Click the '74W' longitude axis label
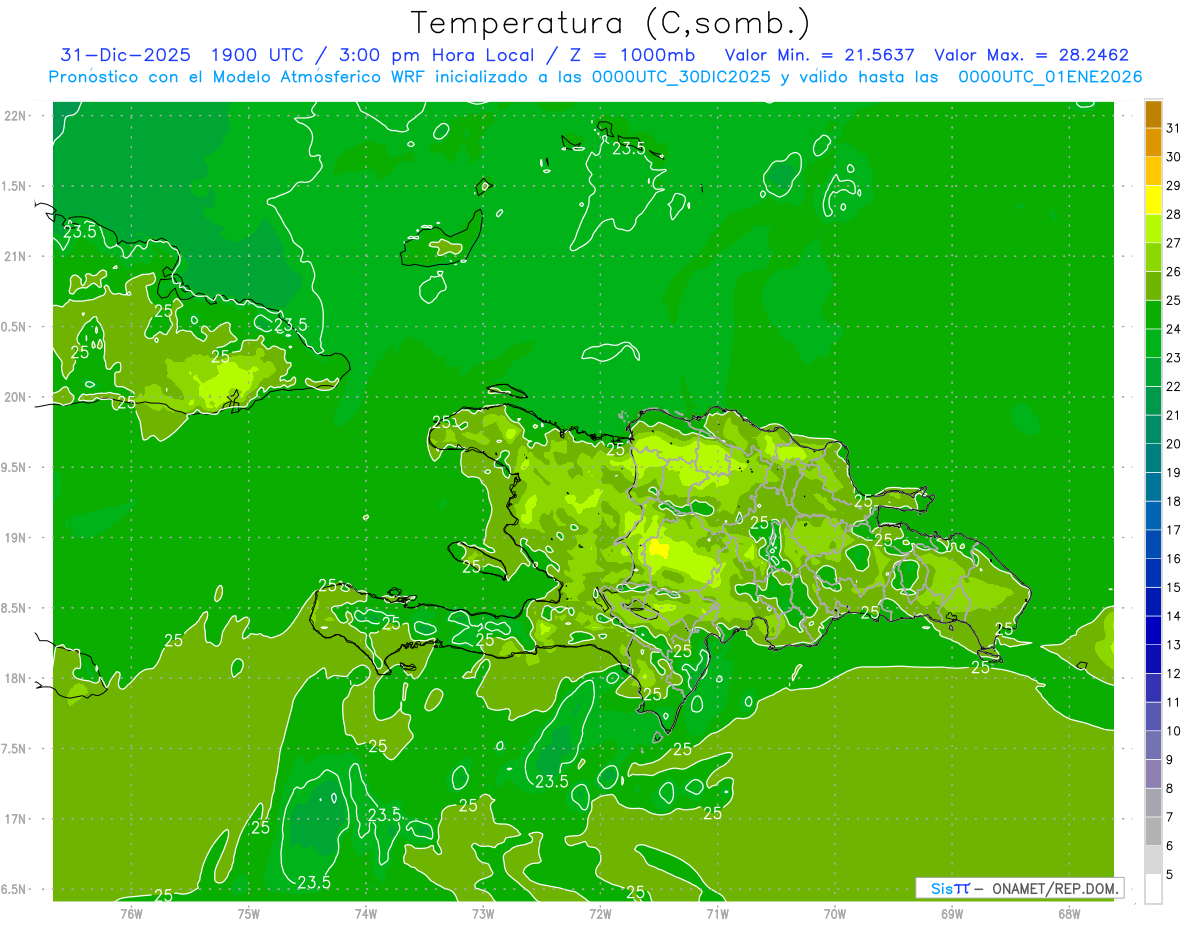The width and height of the screenshot is (1200, 927). [x=366, y=913]
